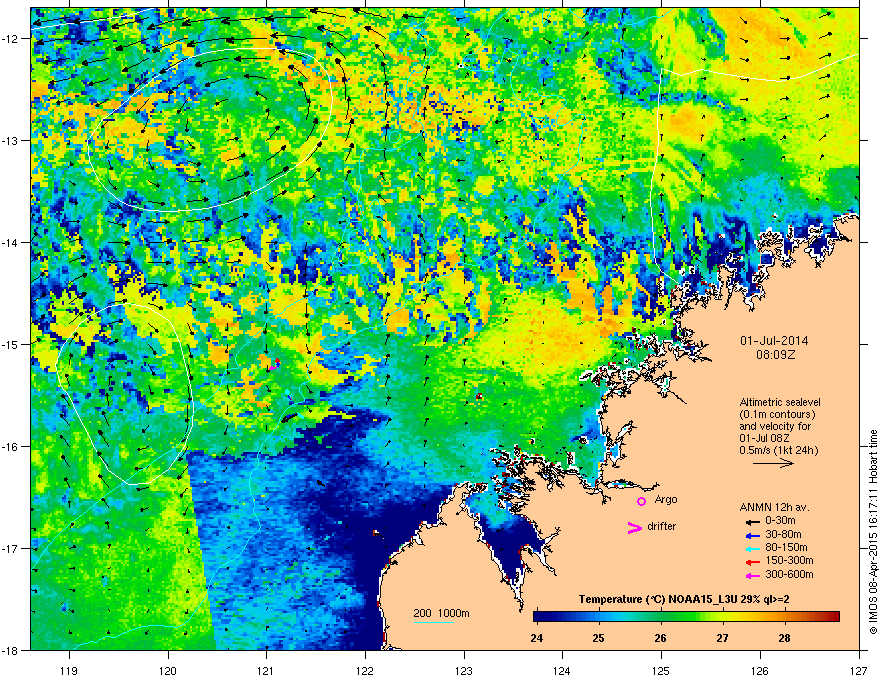880x680 pixels.
Task: Click the '-17' latitude axis label
Action: pos(10,549)
